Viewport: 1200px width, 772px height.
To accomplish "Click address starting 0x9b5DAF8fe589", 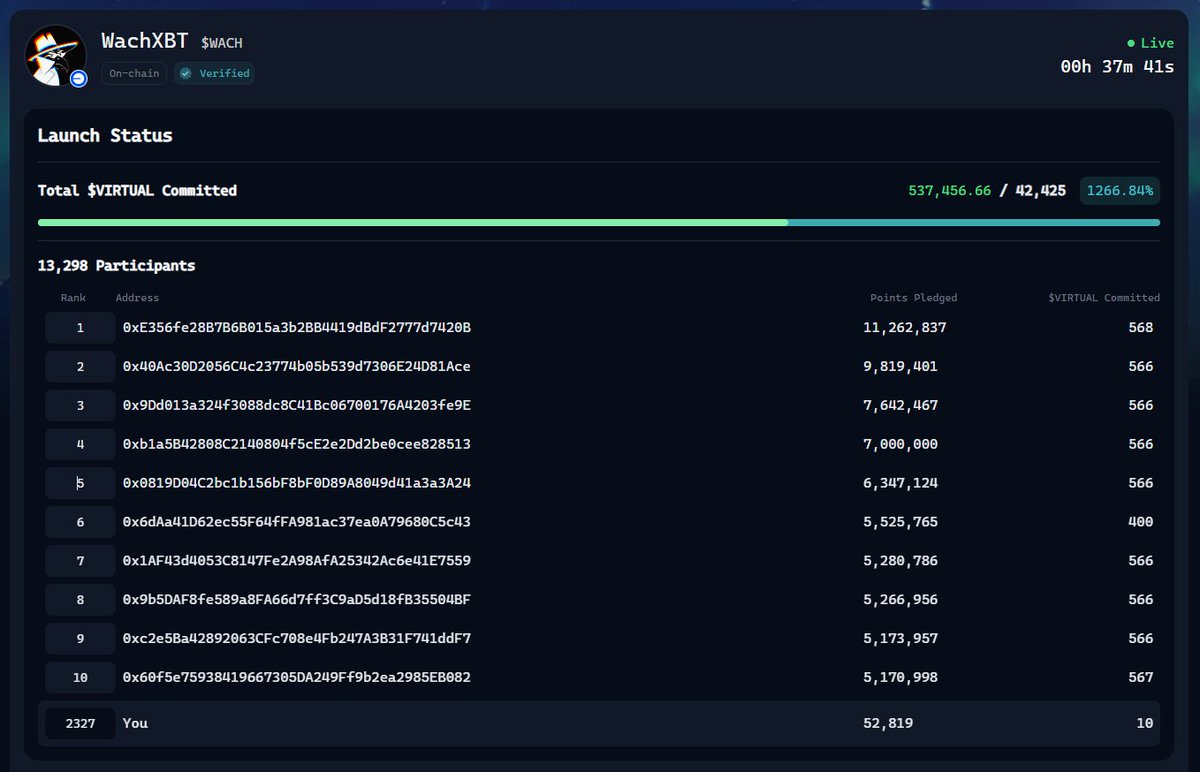I will (297, 600).
